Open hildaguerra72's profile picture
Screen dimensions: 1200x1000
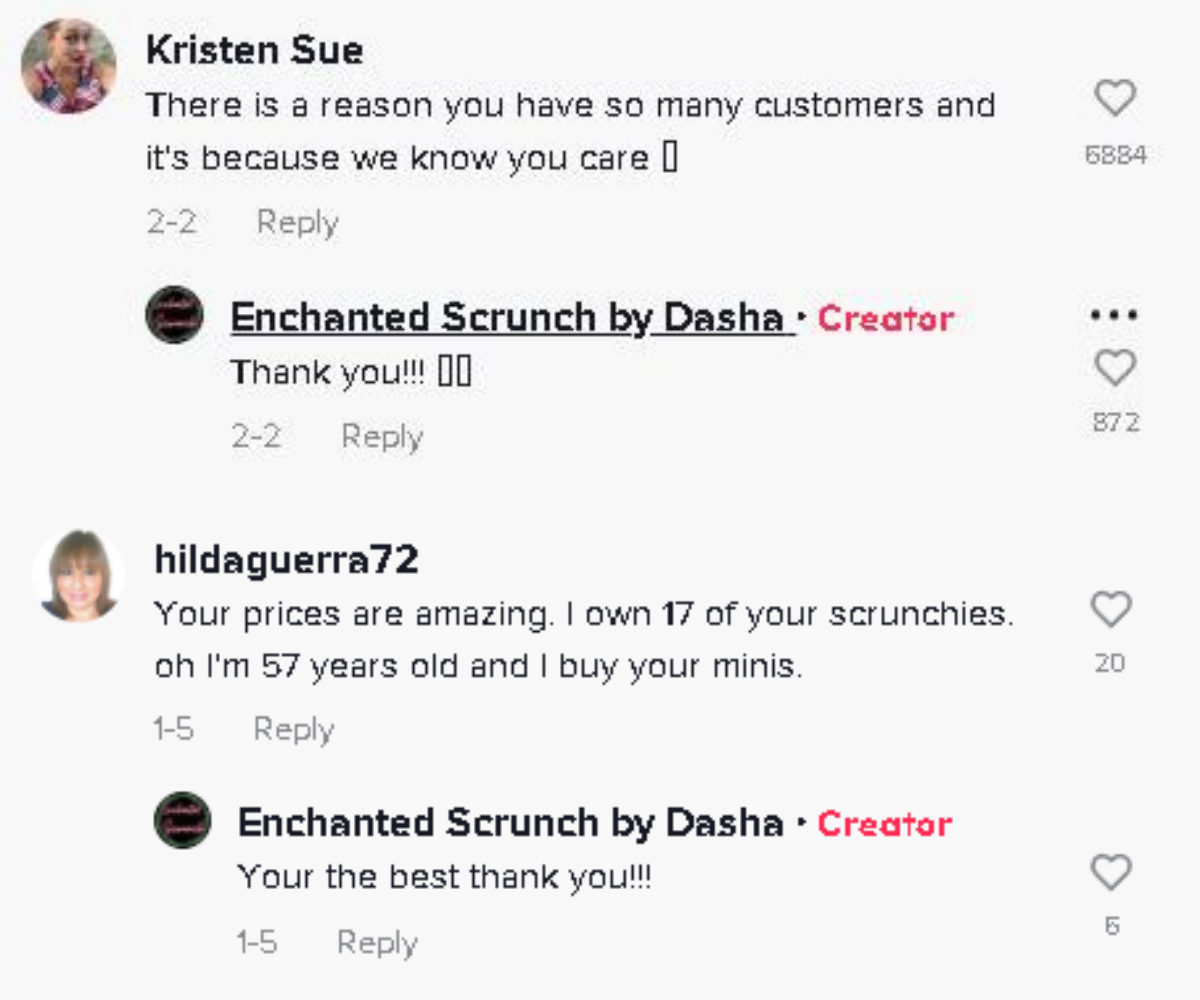click(x=78, y=577)
